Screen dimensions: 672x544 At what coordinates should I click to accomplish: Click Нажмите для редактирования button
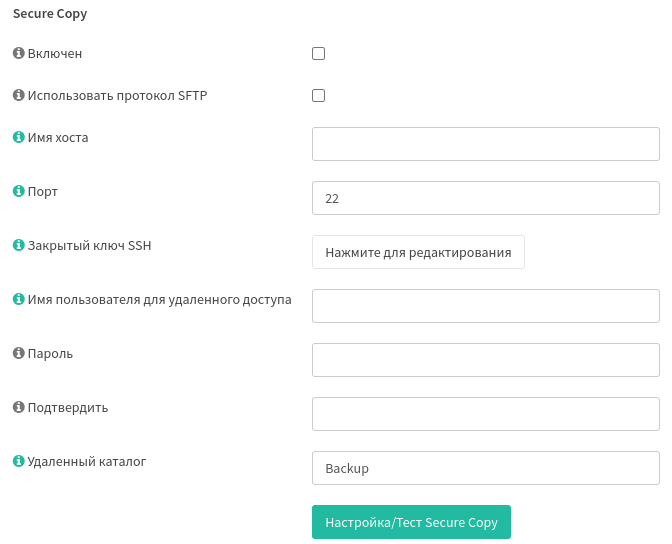418,252
